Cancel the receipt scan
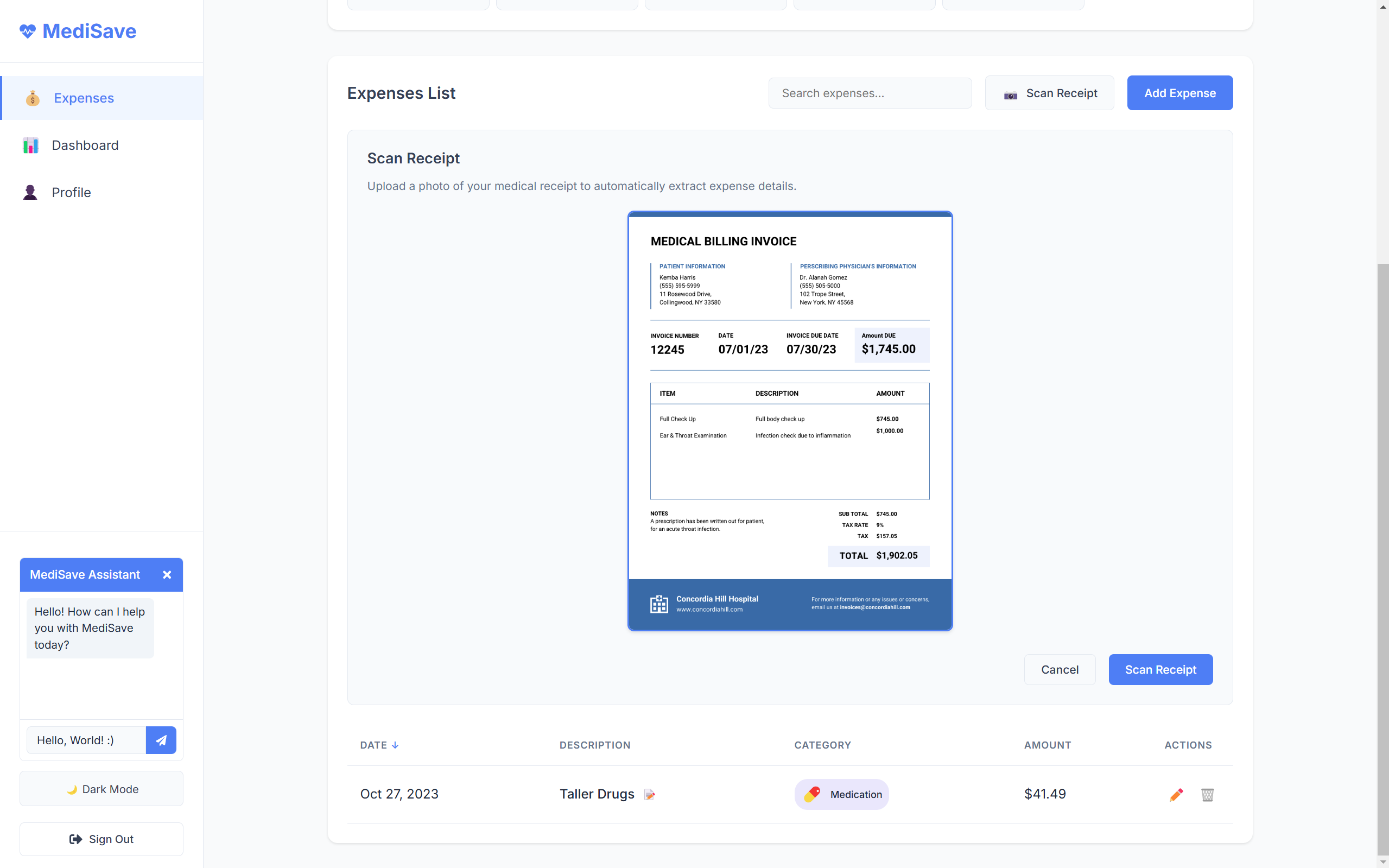This screenshot has height=868, width=1389. click(1060, 669)
